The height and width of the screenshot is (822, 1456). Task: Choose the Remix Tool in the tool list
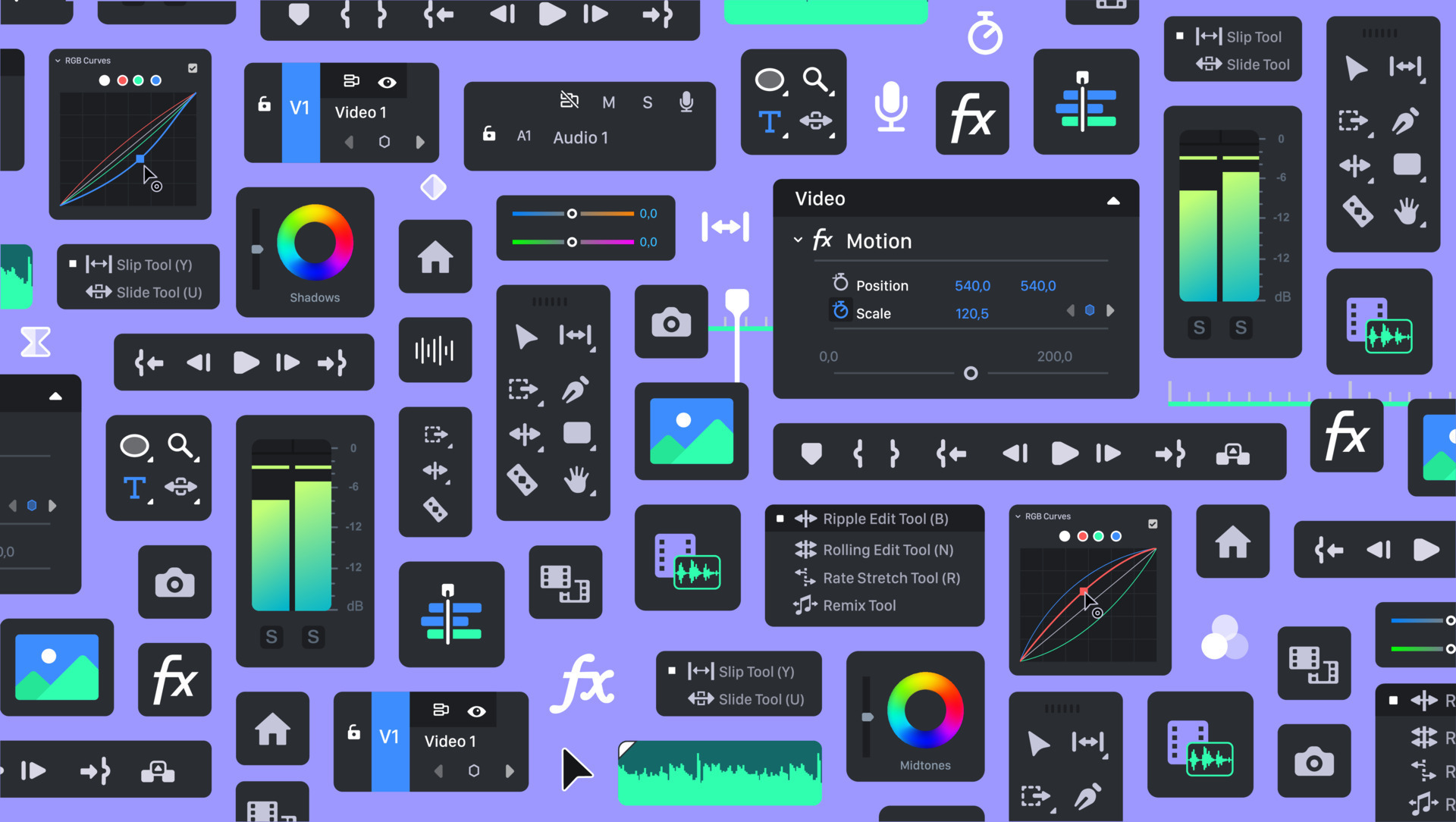click(x=859, y=605)
